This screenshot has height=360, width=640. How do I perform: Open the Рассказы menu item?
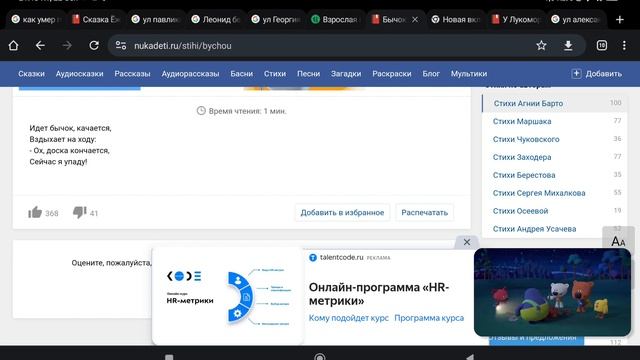[132, 74]
